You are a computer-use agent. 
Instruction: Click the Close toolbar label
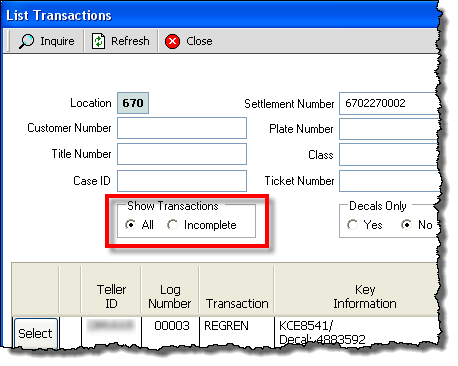click(x=199, y=41)
